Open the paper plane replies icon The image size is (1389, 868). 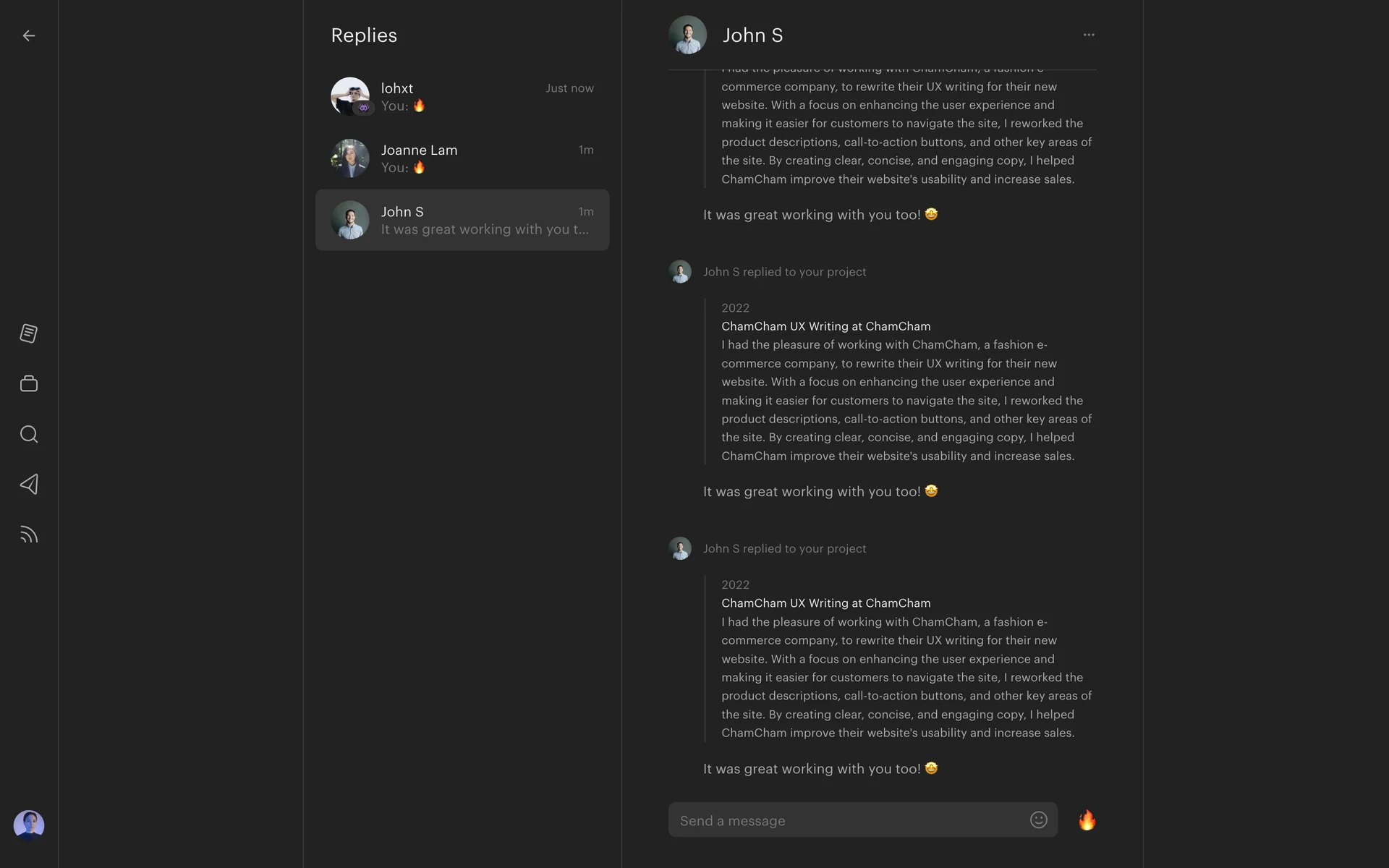point(29,484)
